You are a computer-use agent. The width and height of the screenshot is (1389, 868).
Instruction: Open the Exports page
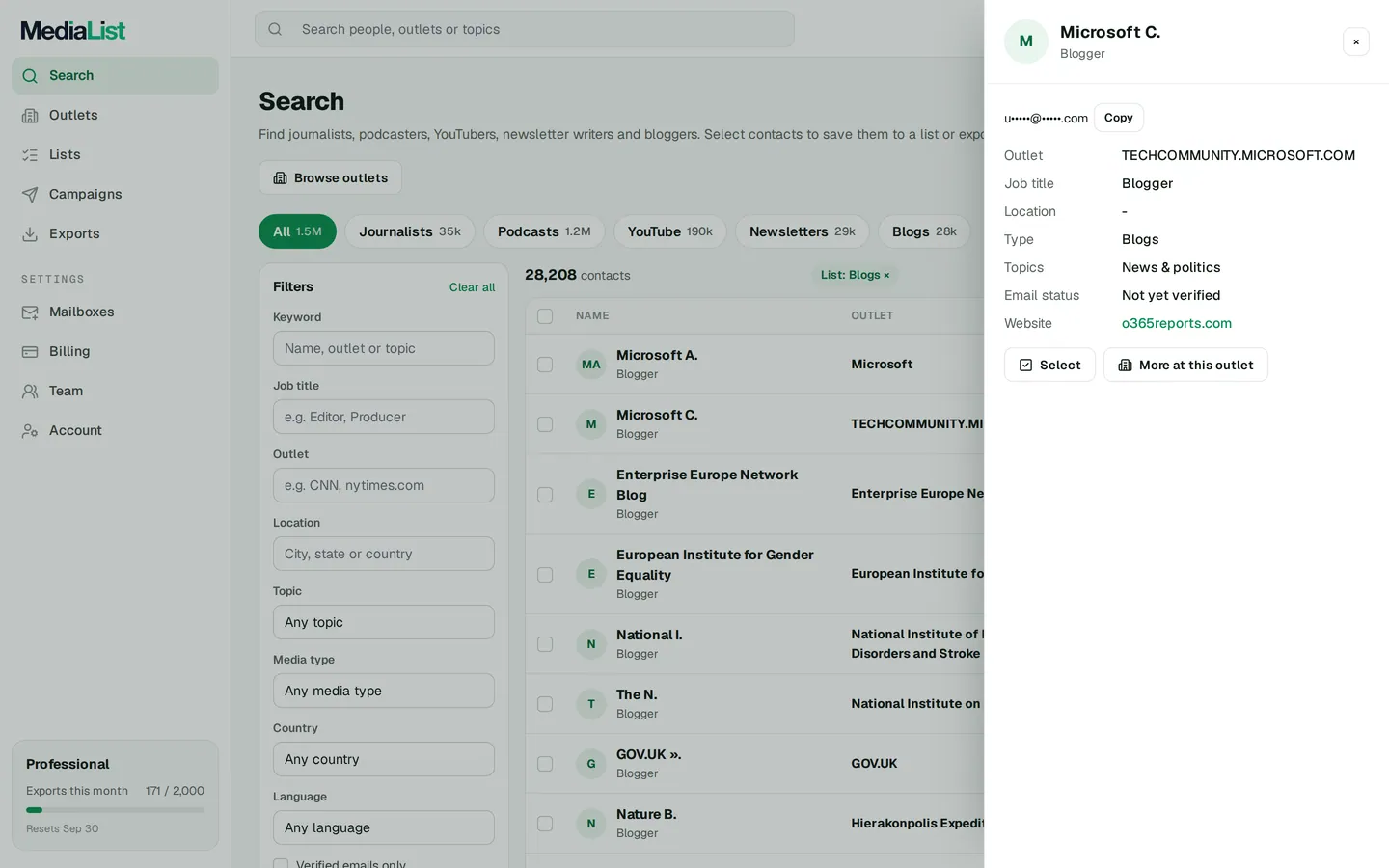(115, 233)
